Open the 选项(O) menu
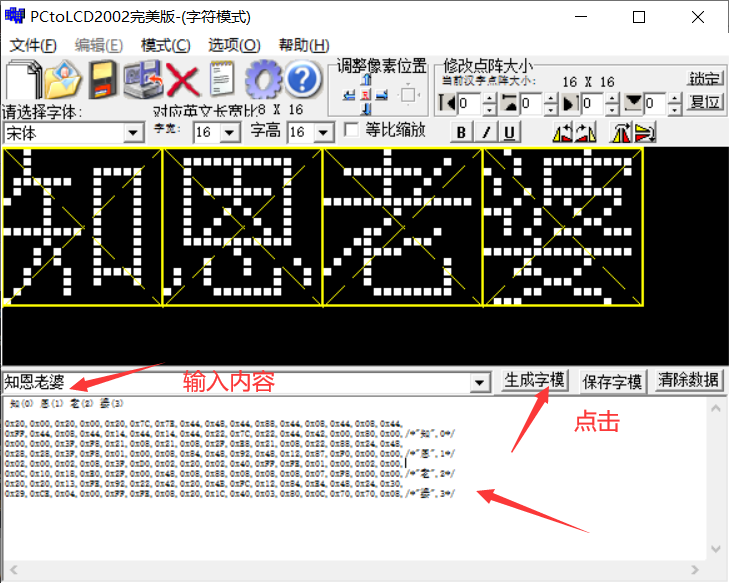The width and height of the screenshot is (729, 583). (x=234, y=46)
